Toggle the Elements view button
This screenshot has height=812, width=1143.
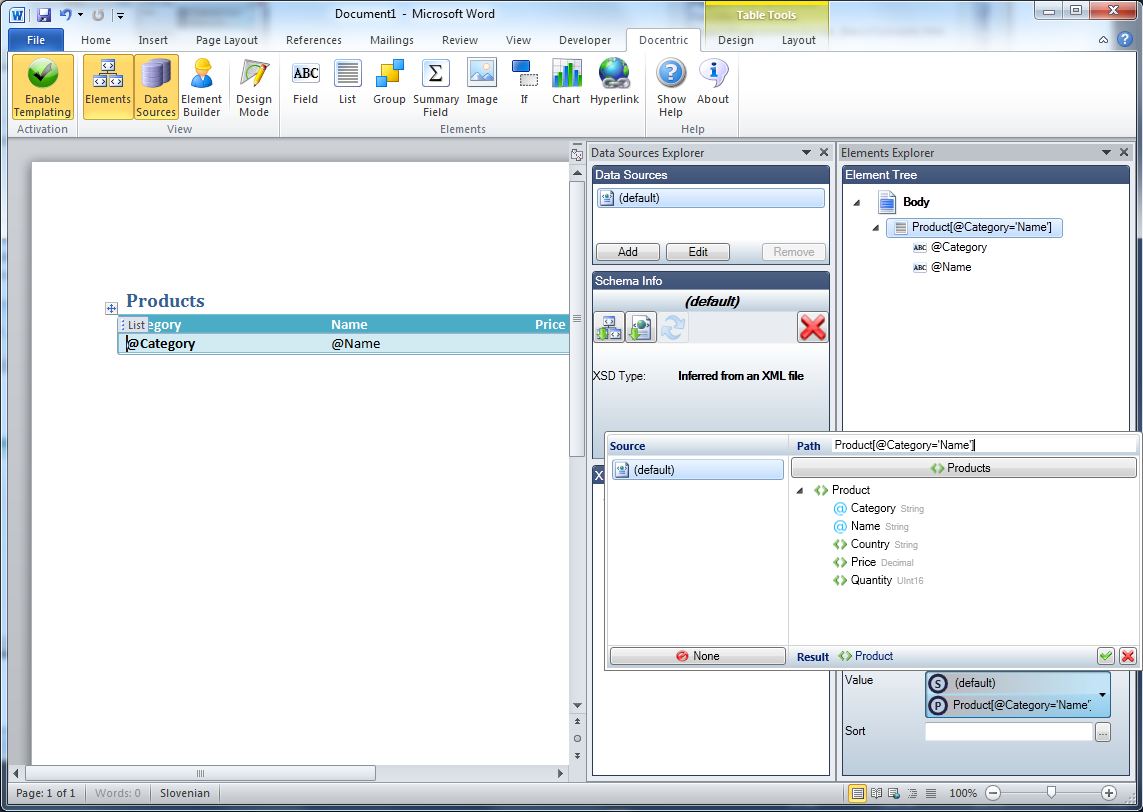(108, 87)
